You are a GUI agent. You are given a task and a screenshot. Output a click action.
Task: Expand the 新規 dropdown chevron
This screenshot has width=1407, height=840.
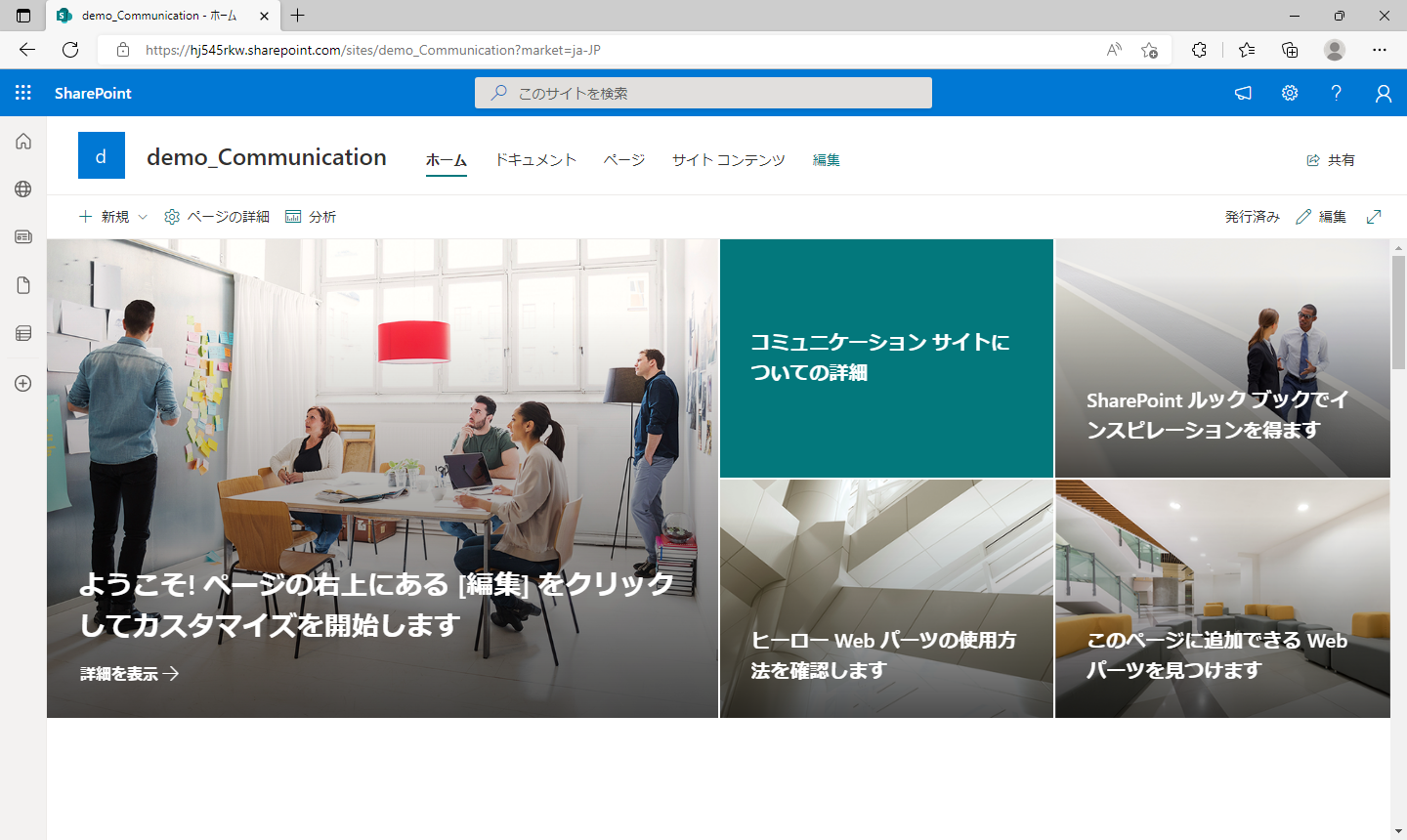143,217
